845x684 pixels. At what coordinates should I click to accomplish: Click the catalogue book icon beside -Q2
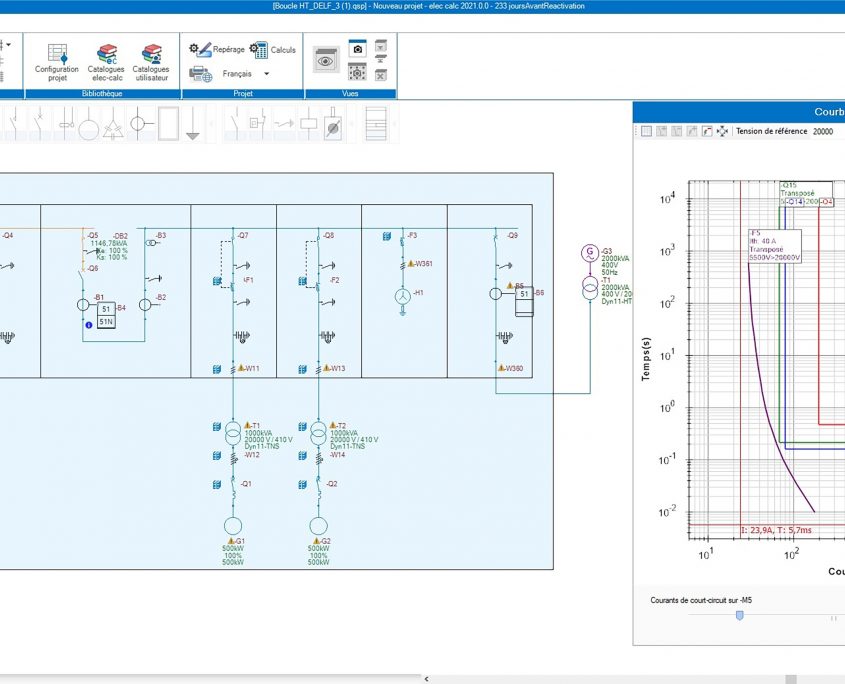click(x=302, y=485)
